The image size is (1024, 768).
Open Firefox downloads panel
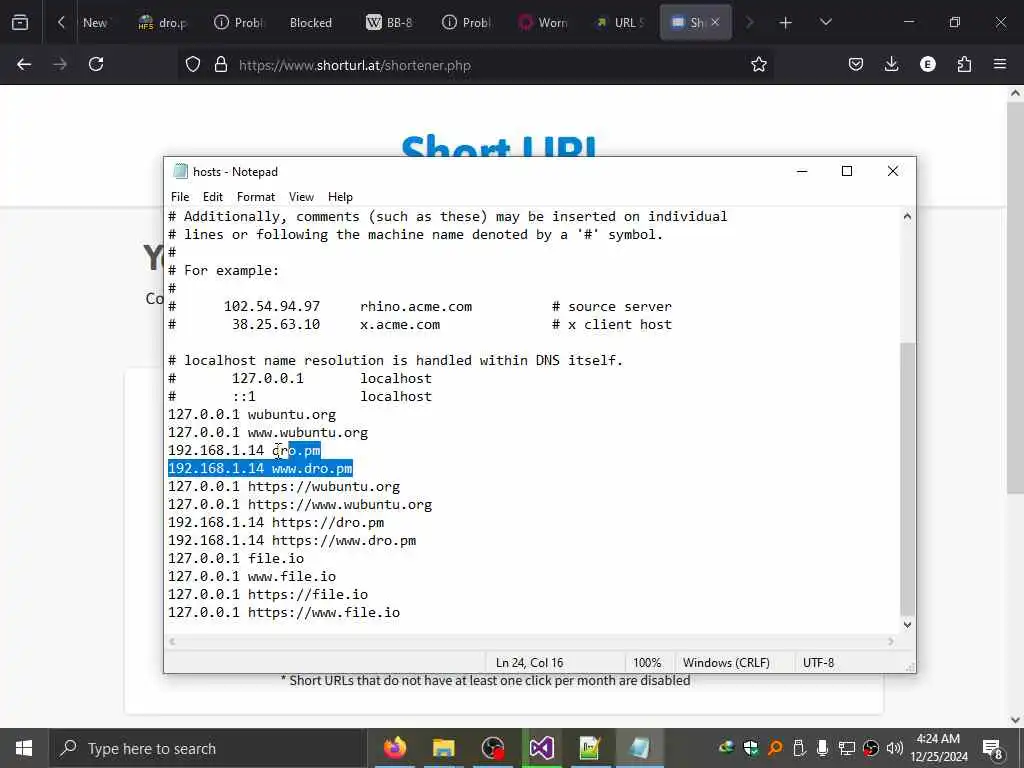(891, 65)
